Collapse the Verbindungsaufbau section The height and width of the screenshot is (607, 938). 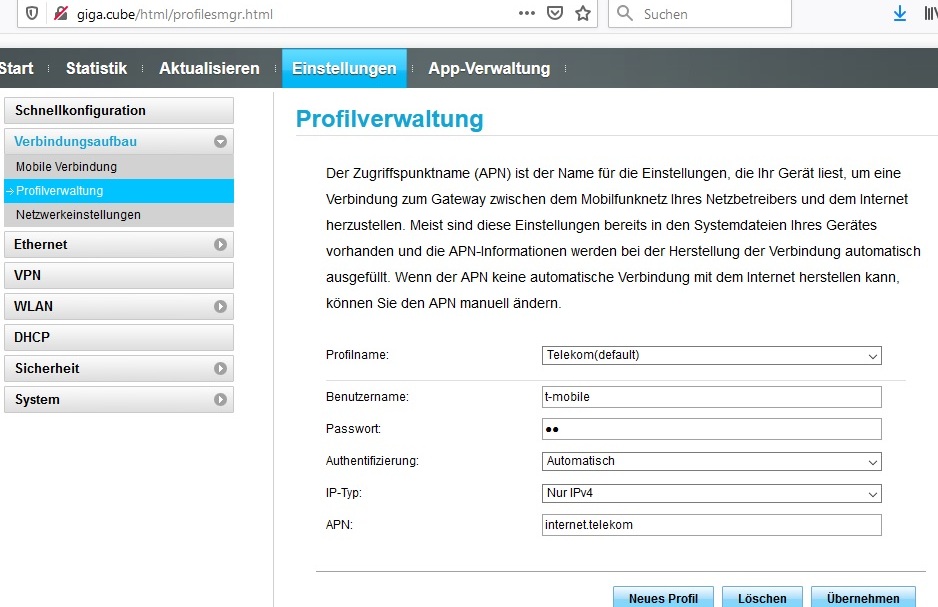coord(220,142)
